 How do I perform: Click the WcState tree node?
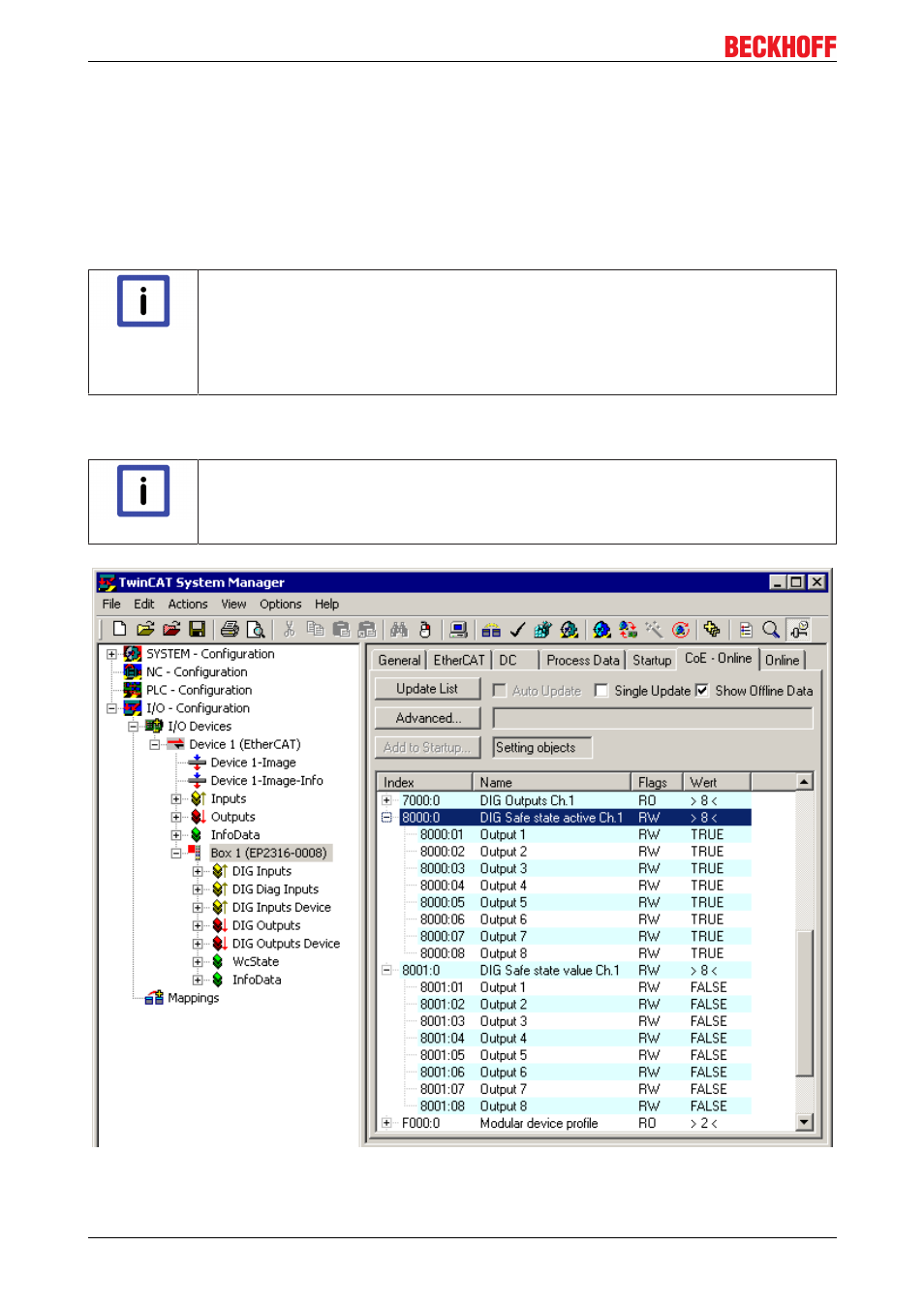point(256,961)
